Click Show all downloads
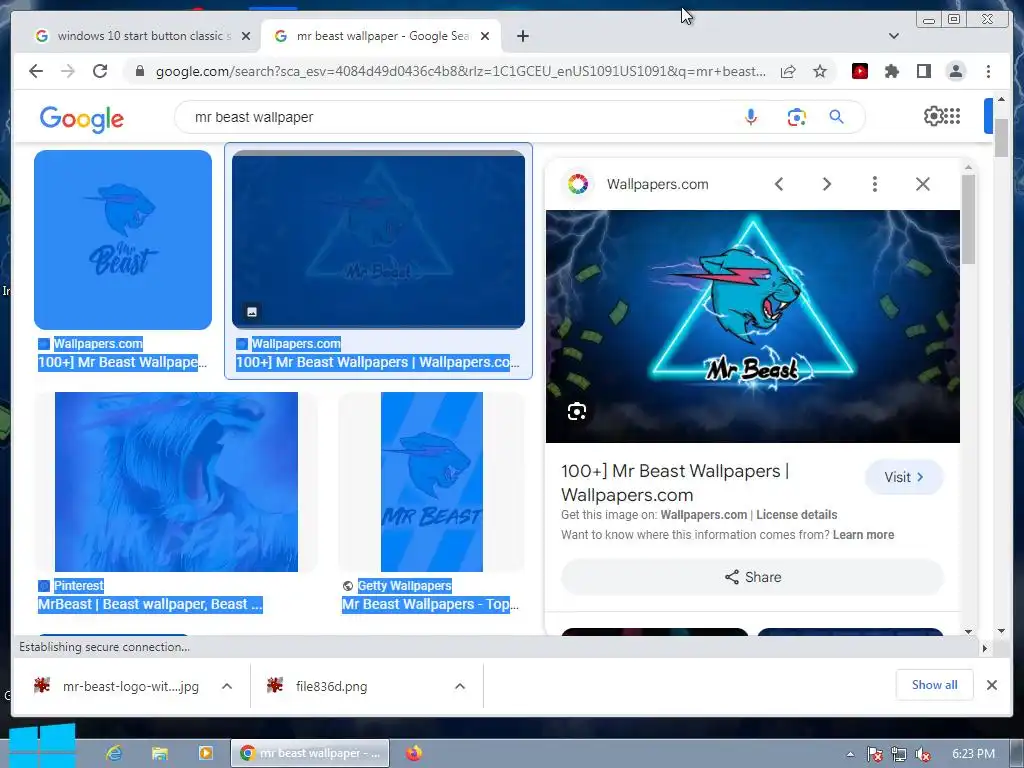 [x=935, y=685]
